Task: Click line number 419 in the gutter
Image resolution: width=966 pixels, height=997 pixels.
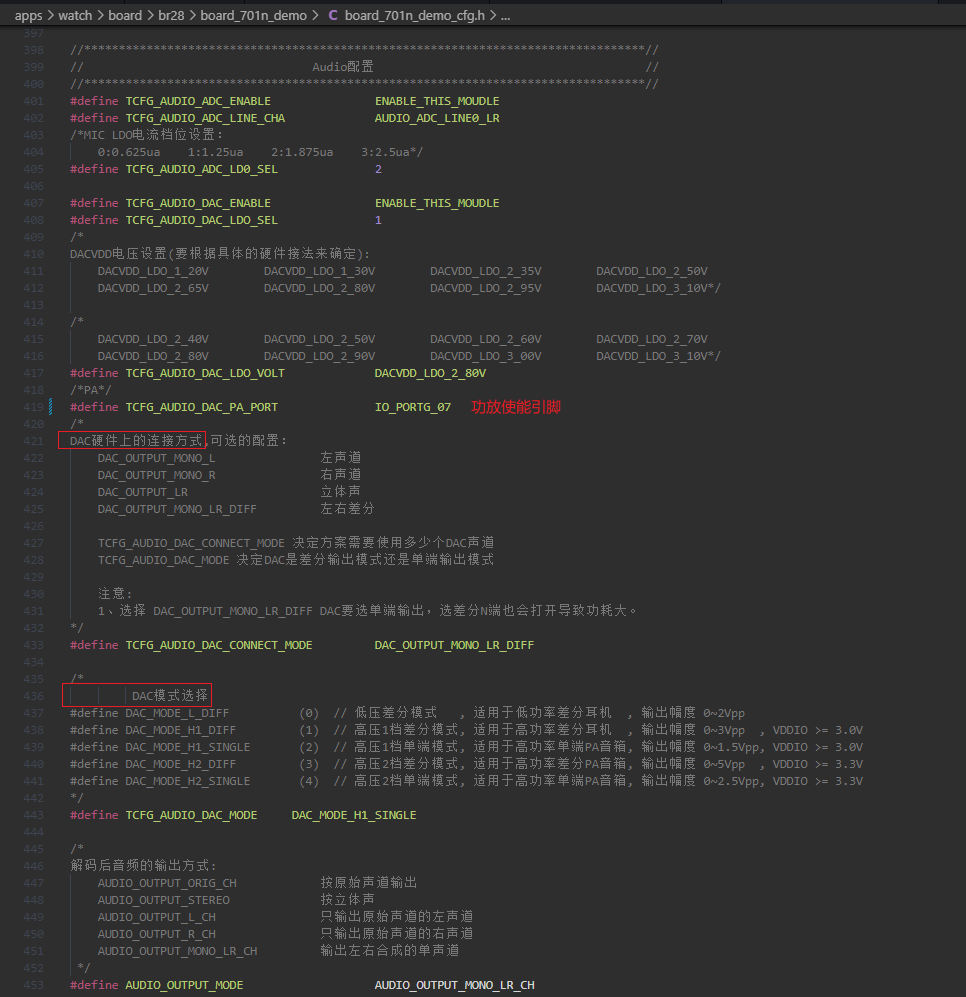Action: coord(33,407)
